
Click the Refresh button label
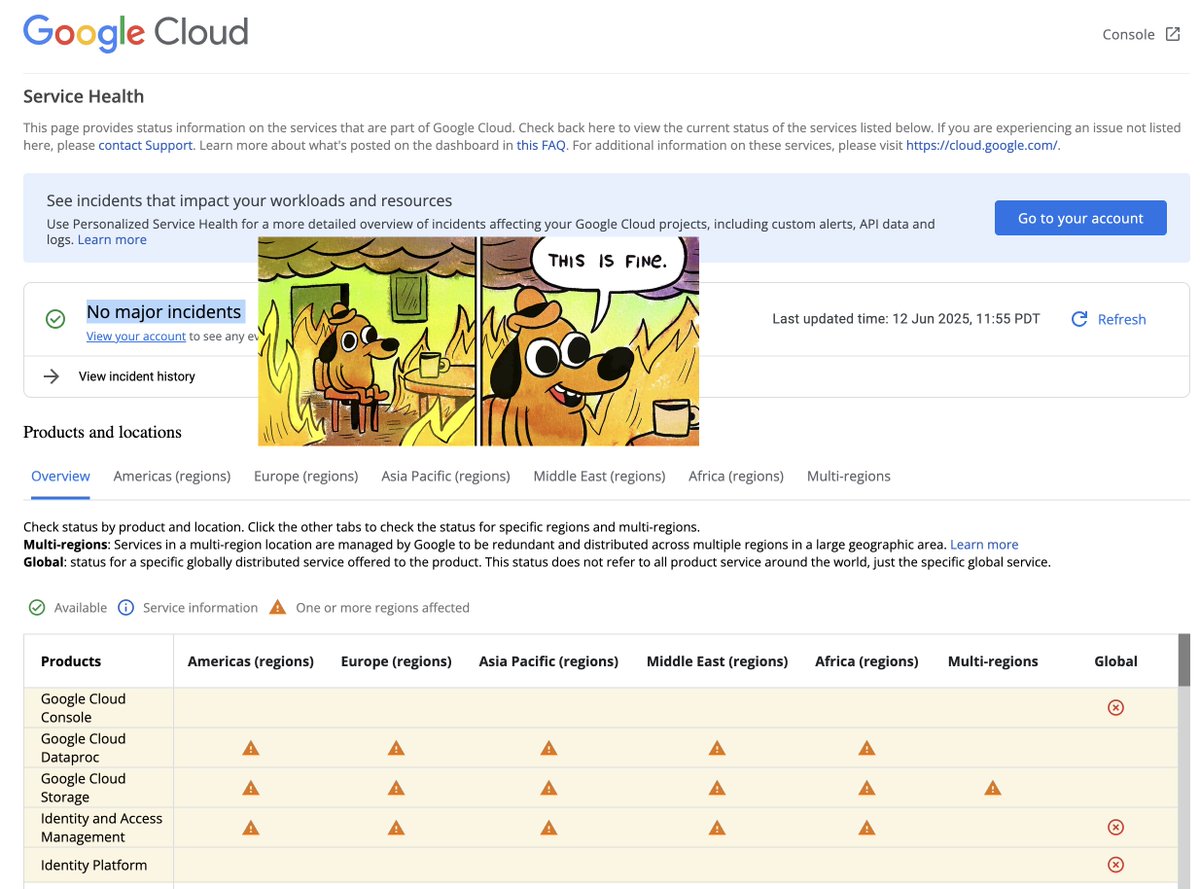coord(1122,319)
